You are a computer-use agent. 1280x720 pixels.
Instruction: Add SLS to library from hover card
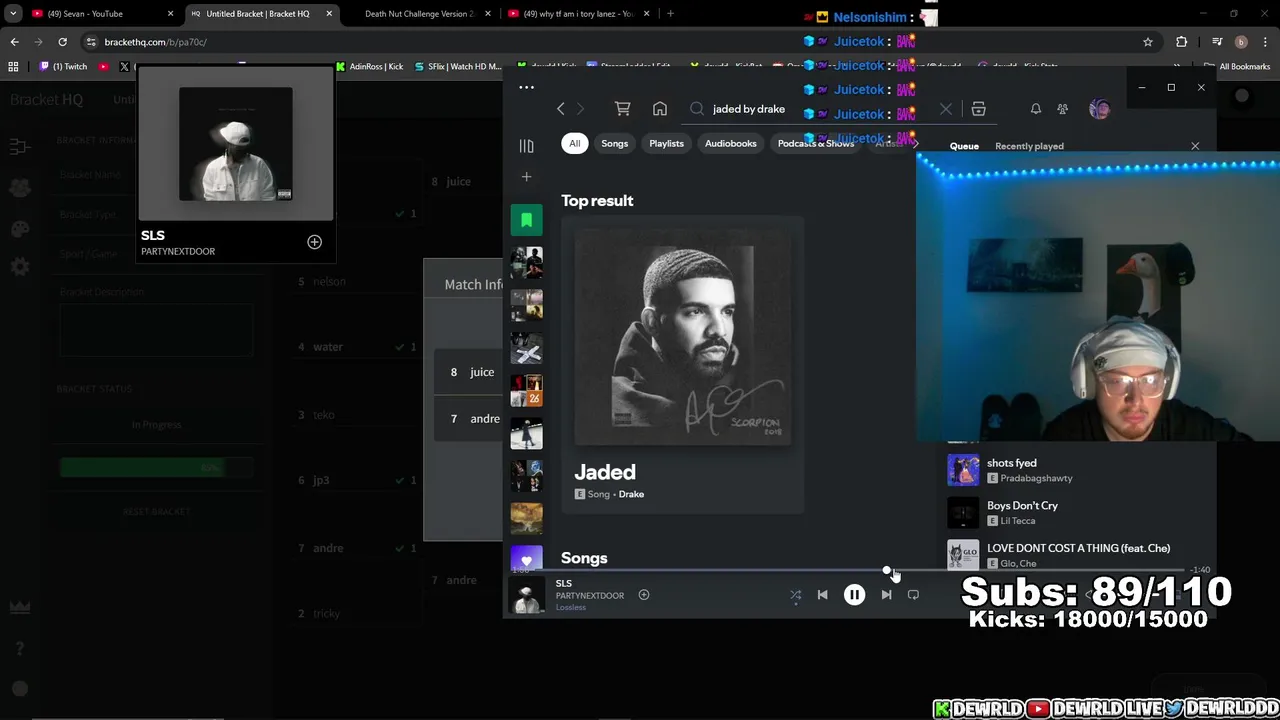pyautogui.click(x=314, y=242)
